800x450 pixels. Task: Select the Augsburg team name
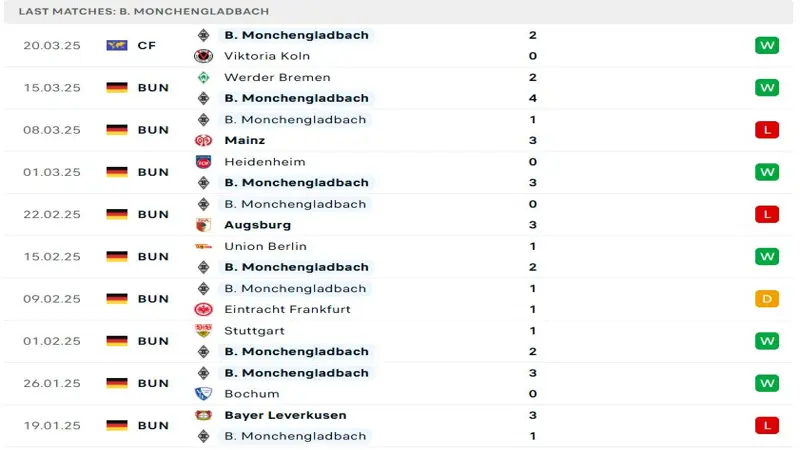(x=258, y=225)
